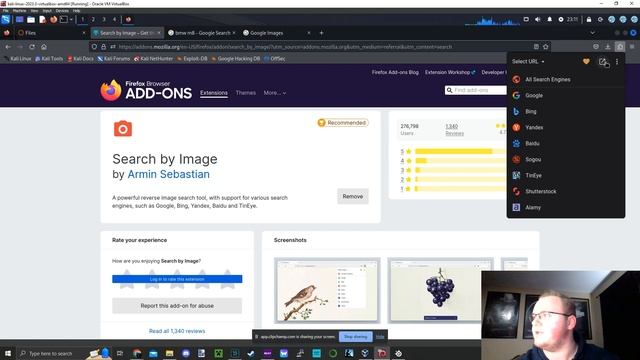Open VirtualBox Machine menu

(x=19, y=11)
